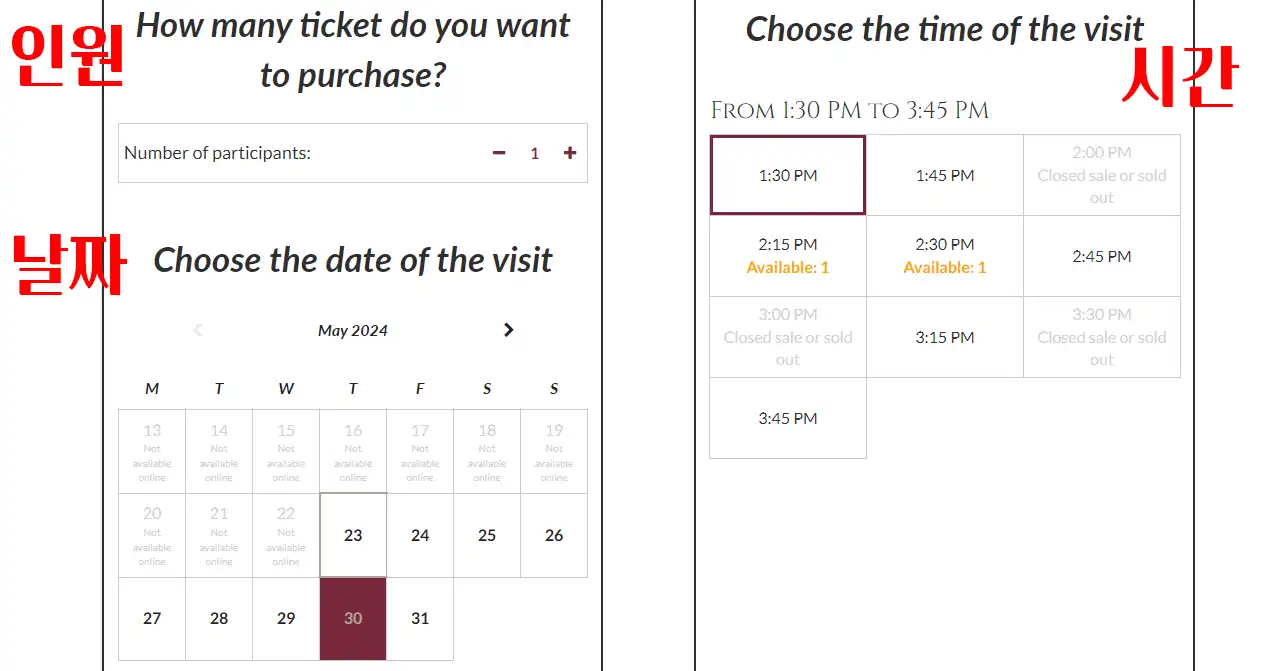Pick the 3:15 PM time slot
Screen dimensions: 1264x671
(945, 337)
